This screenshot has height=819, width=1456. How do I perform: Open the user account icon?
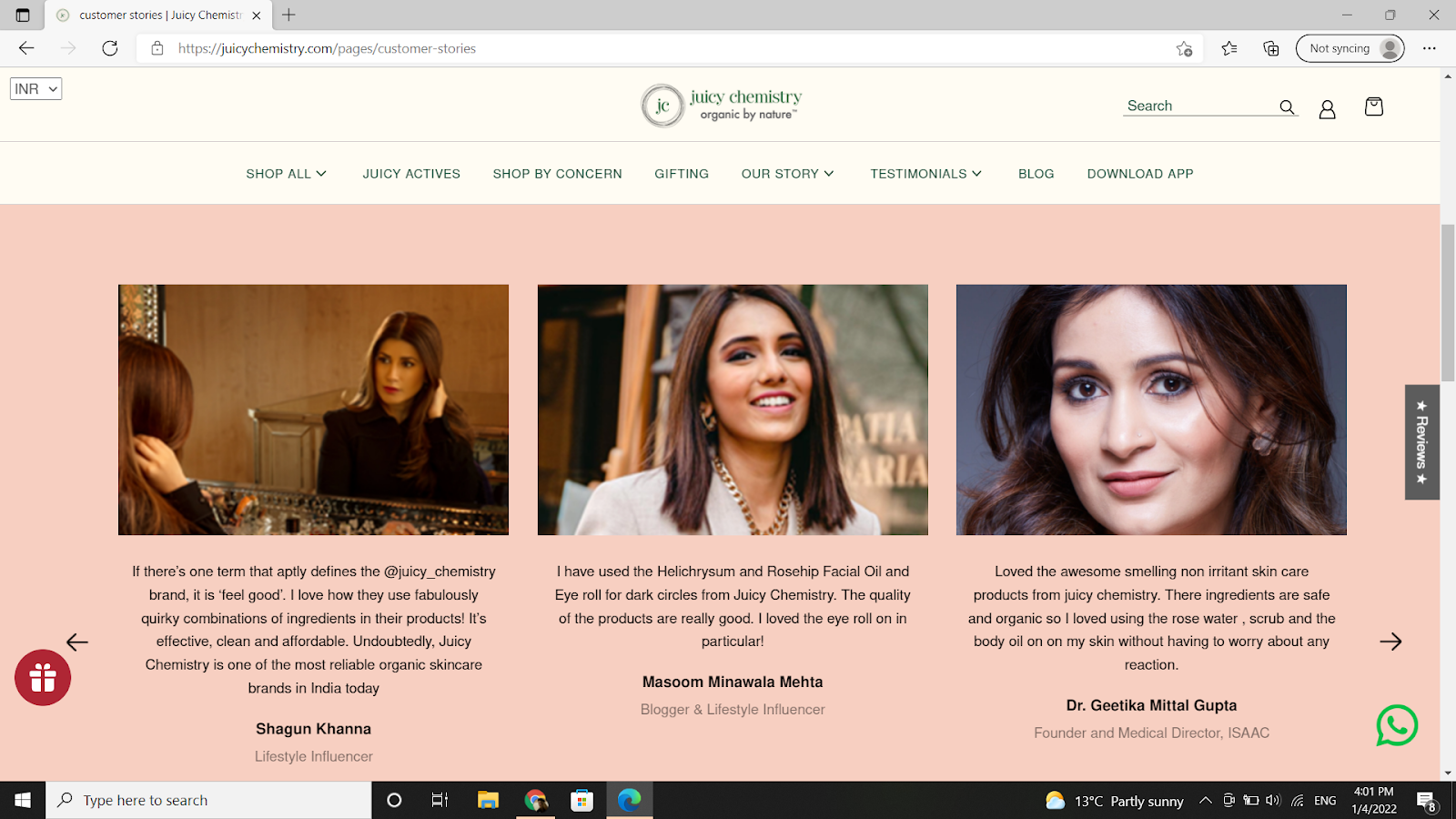pos(1328,109)
